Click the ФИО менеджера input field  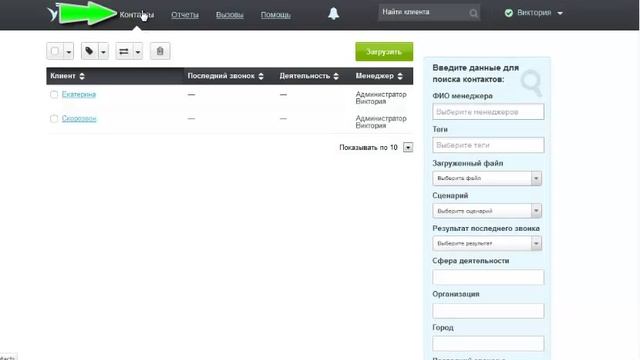point(488,111)
